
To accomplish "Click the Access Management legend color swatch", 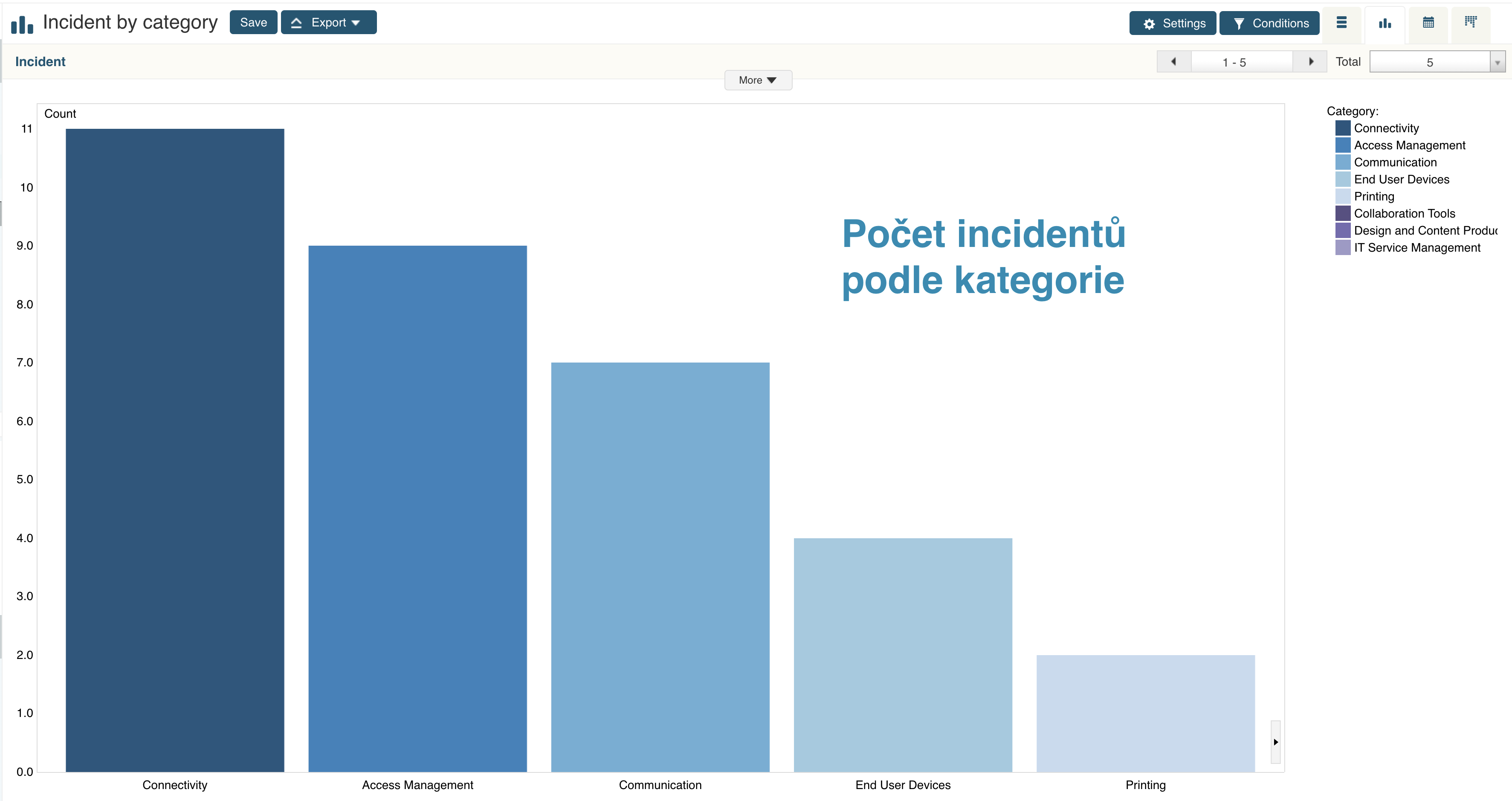I will (1342, 145).
